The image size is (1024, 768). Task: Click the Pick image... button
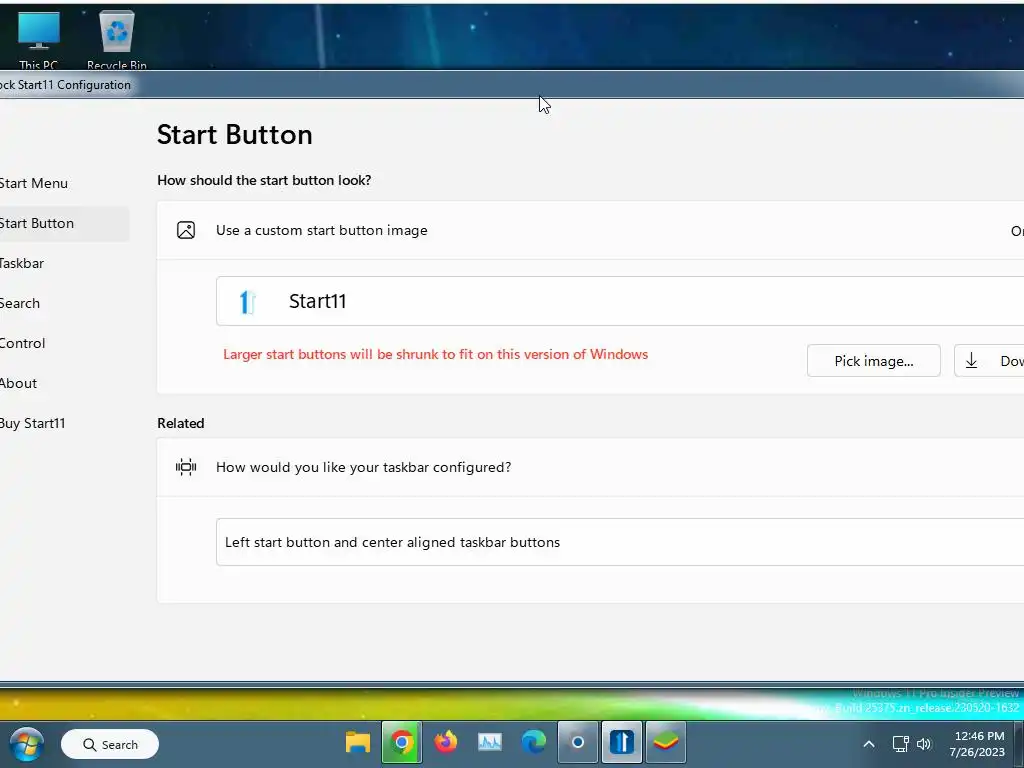point(873,360)
